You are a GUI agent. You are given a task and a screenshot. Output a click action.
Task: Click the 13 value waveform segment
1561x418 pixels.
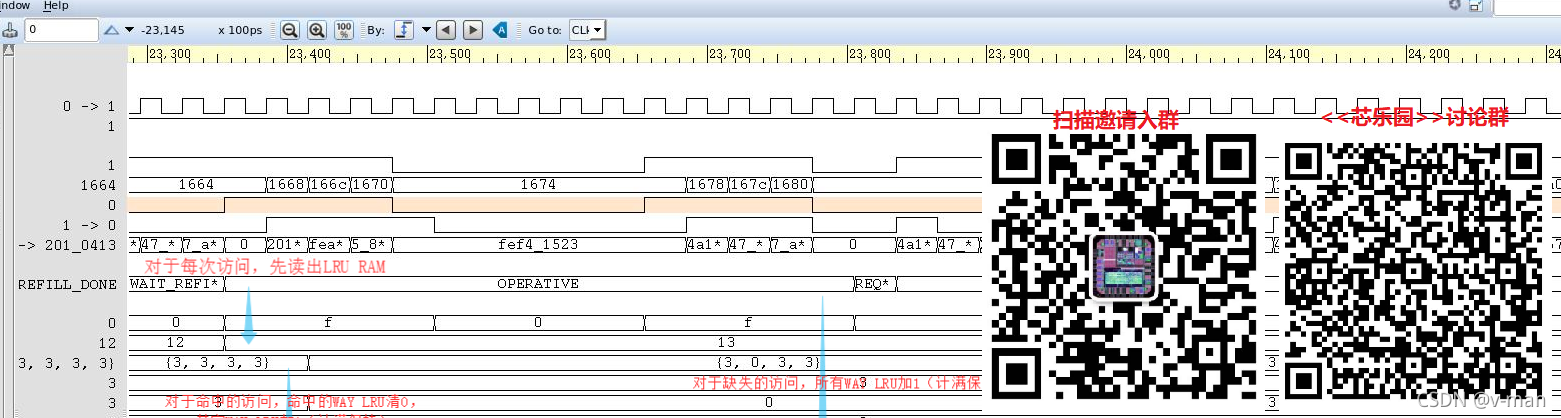(x=726, y=342)
